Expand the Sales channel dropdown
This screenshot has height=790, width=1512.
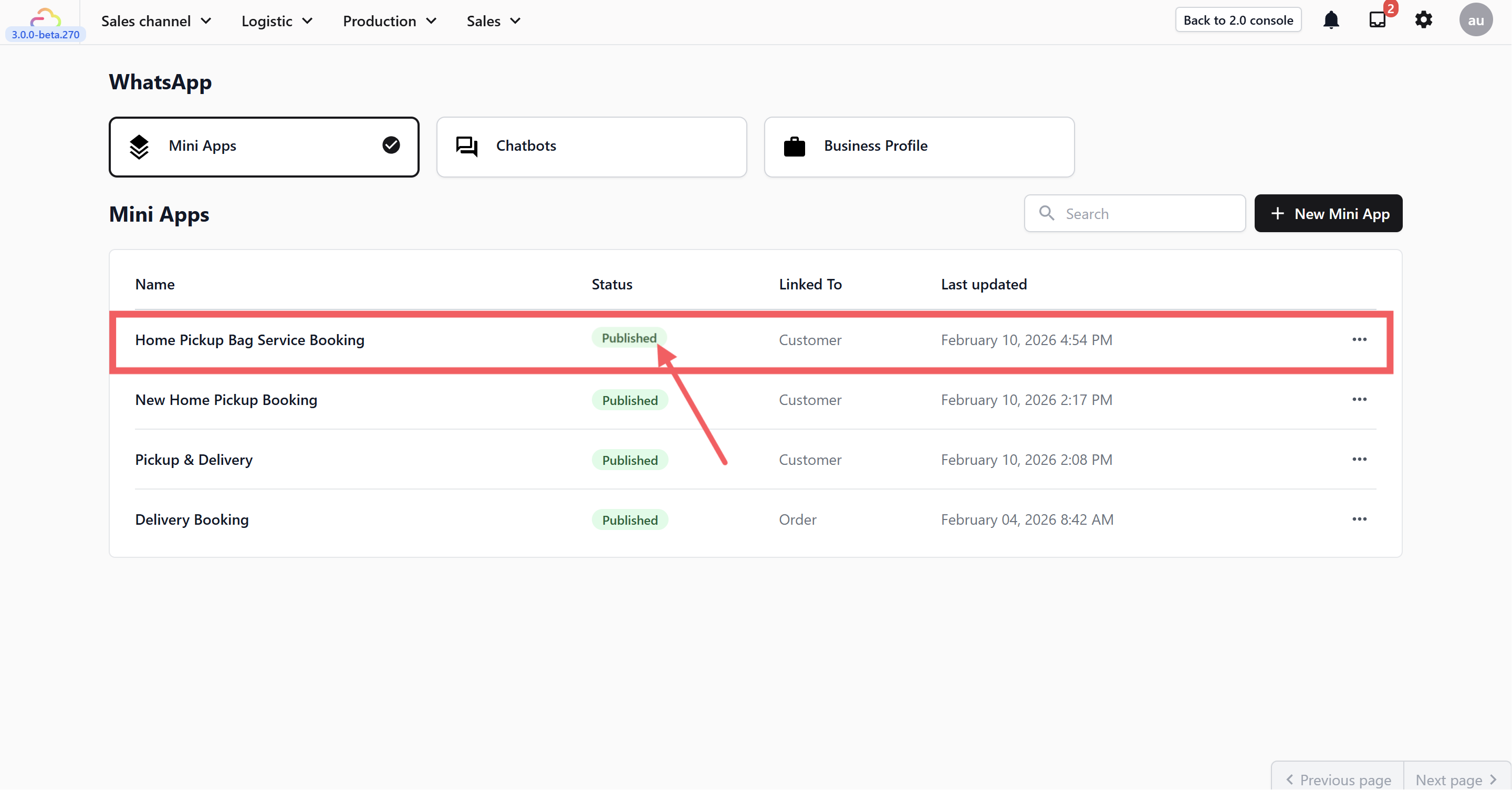156,21
